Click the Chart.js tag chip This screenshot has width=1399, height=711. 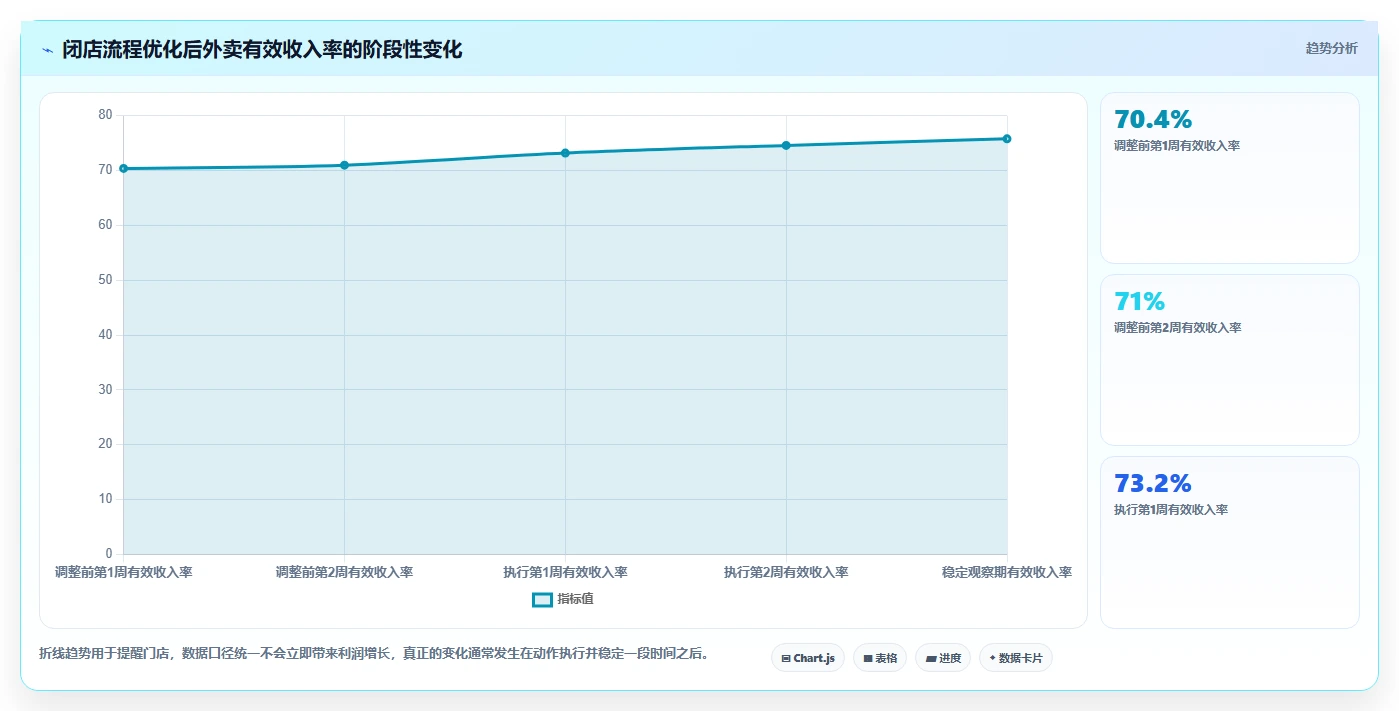point(808,658)
